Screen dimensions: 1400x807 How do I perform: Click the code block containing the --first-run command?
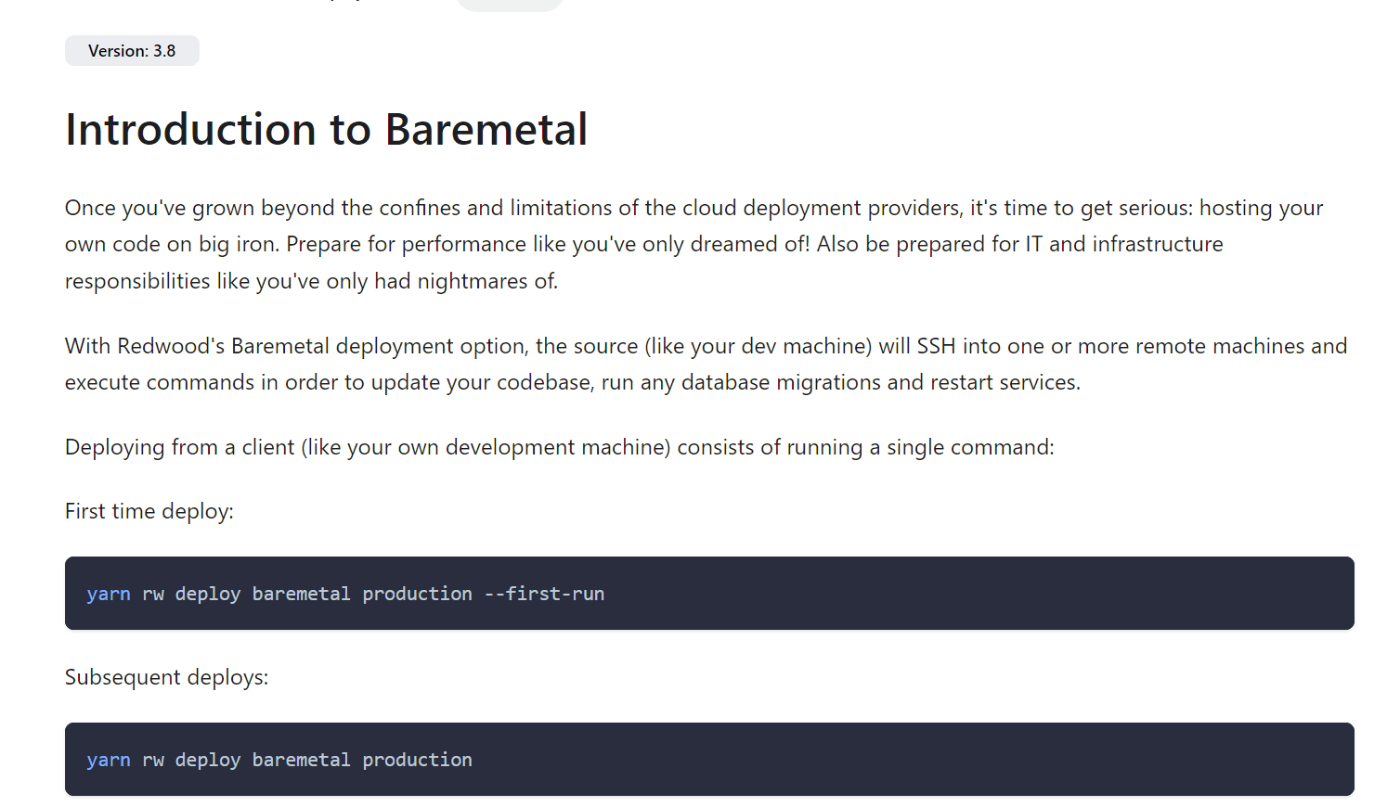click(709, 593)
